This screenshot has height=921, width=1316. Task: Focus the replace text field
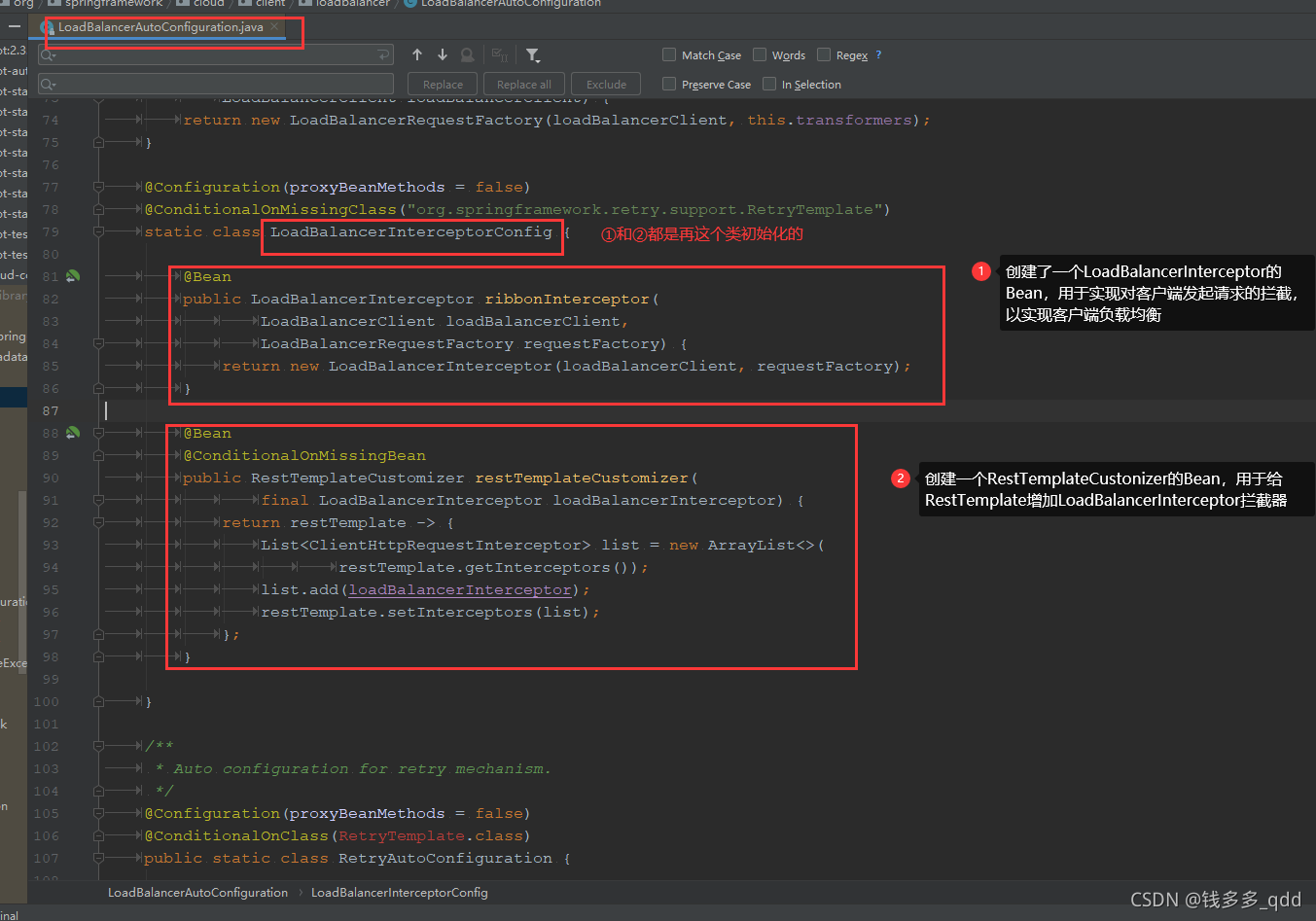tap(216, 85)
